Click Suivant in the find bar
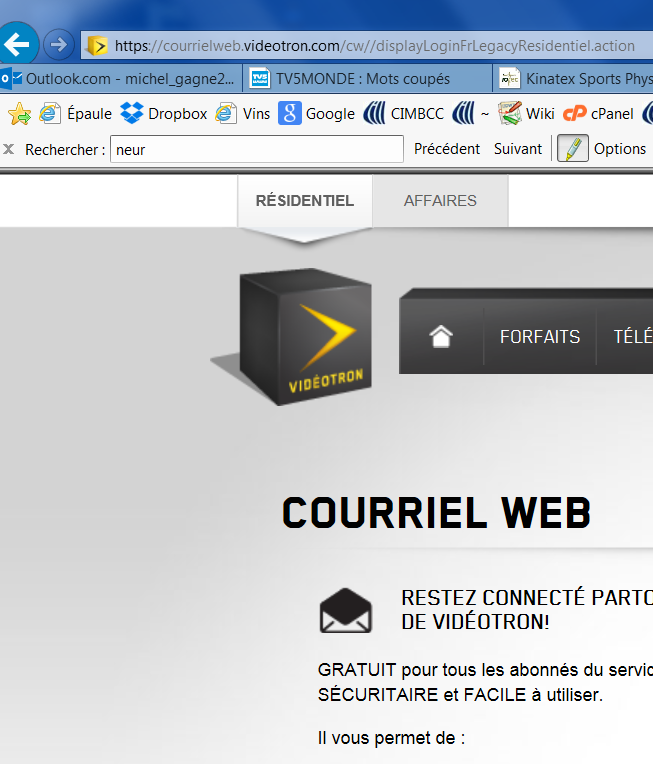Image resolution: width=653 pixels, height=764 pixels. coord(518,149)
